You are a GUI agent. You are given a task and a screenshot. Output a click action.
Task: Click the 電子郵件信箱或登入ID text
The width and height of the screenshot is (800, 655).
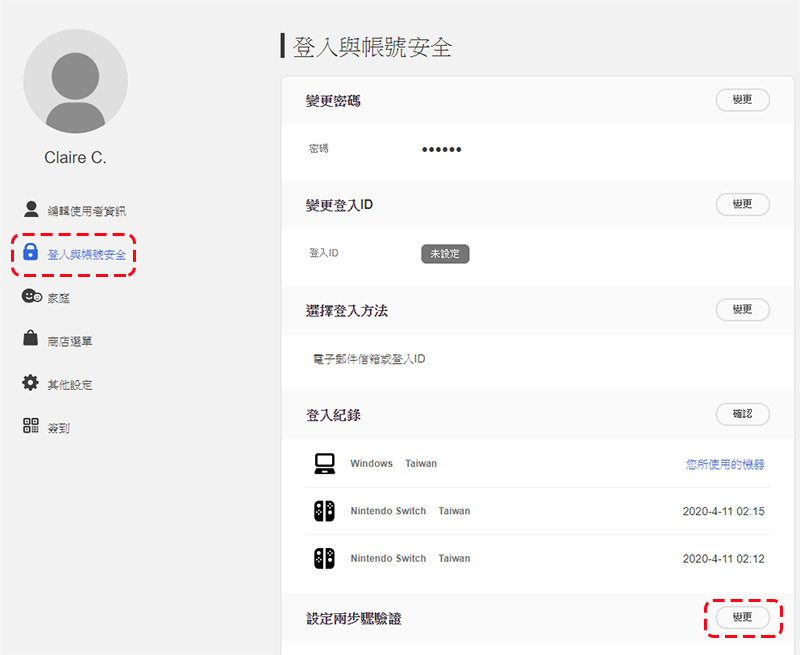pyautogui.click(x=369, y=359)
